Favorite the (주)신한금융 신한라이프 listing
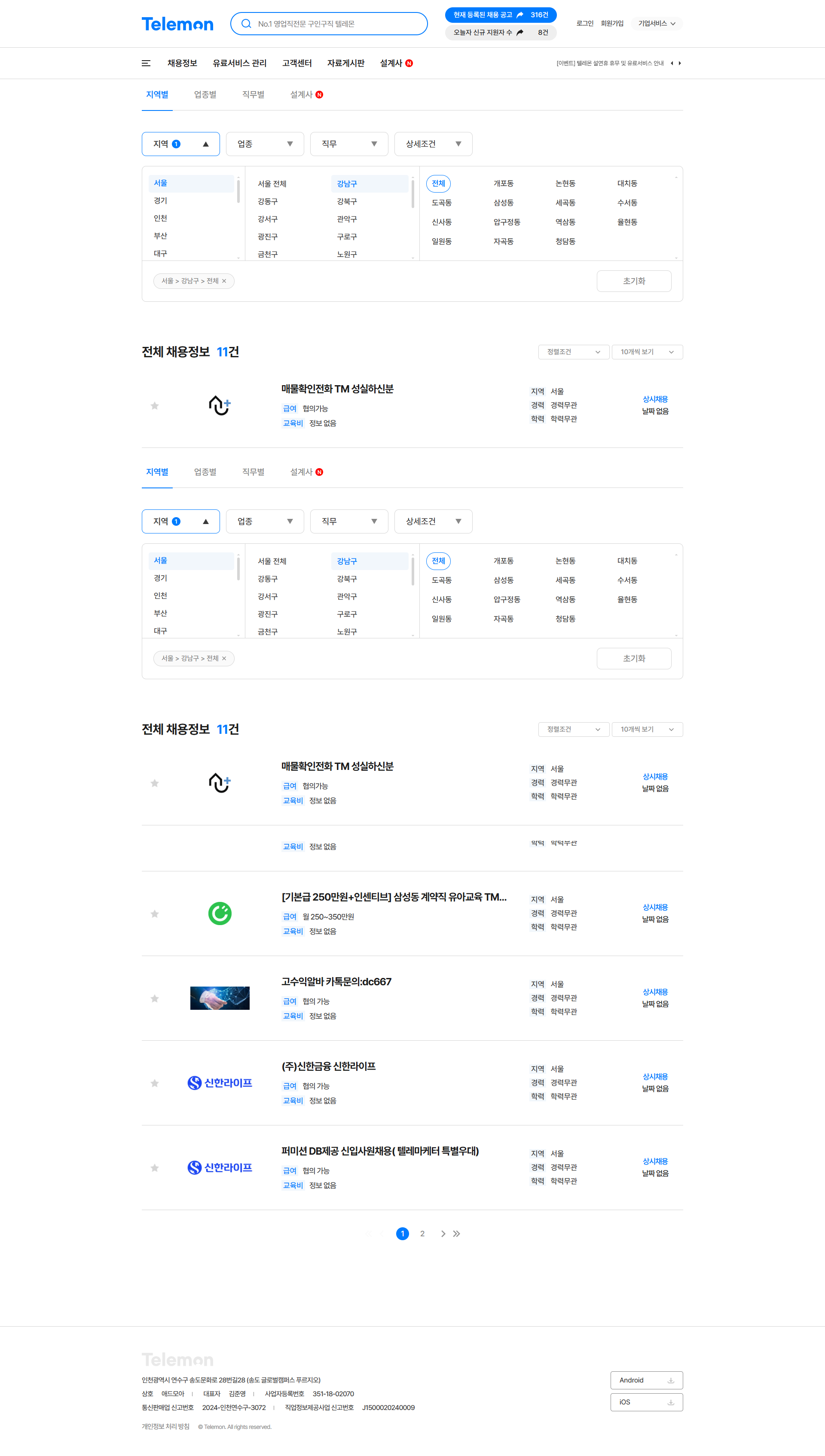 click(x=155, y=1083)
